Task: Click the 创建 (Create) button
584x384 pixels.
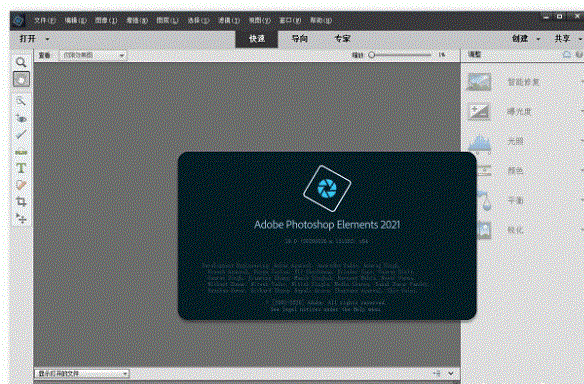Action: 520,39
